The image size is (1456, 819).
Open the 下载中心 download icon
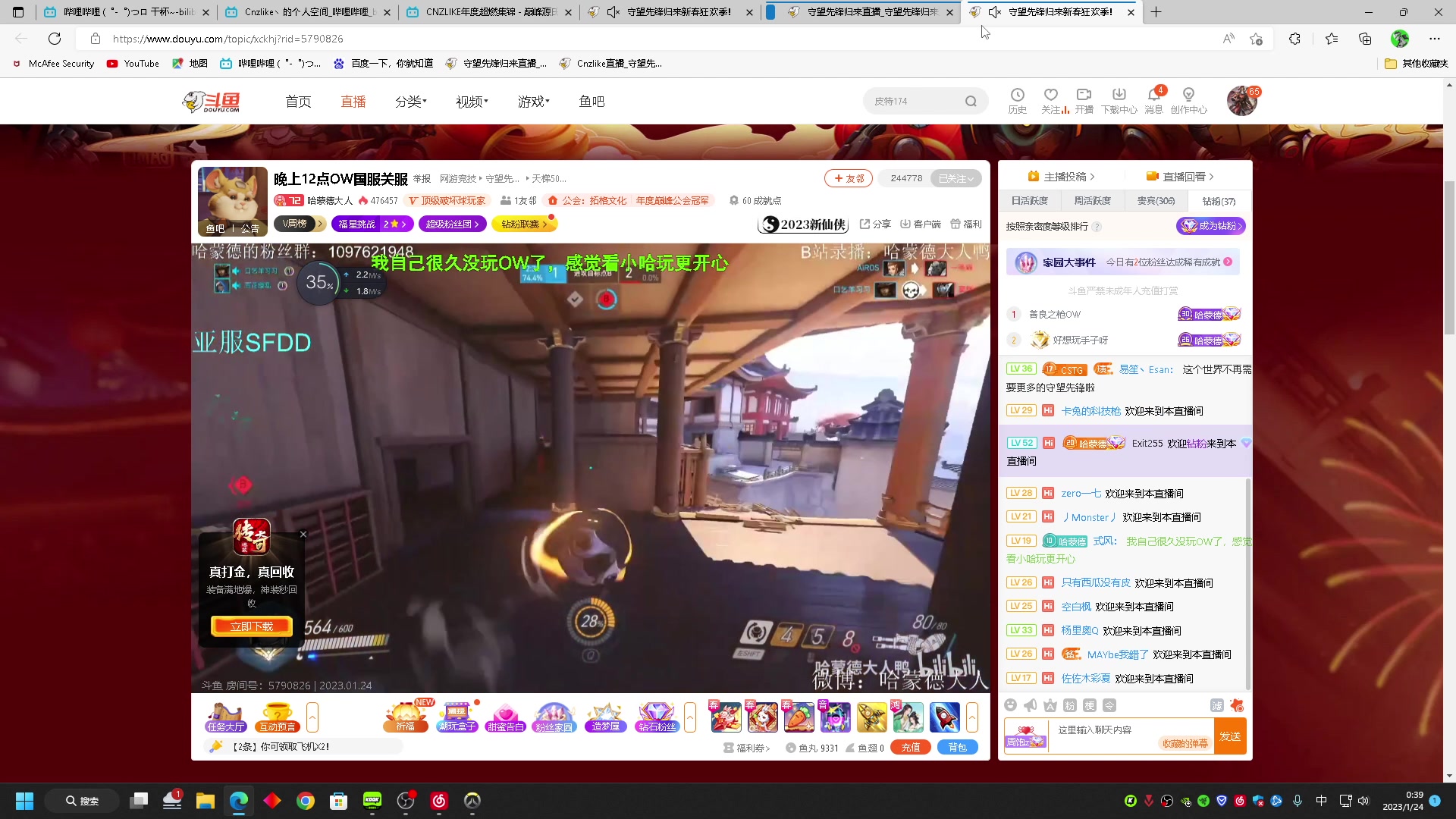tap(1119, 100)
